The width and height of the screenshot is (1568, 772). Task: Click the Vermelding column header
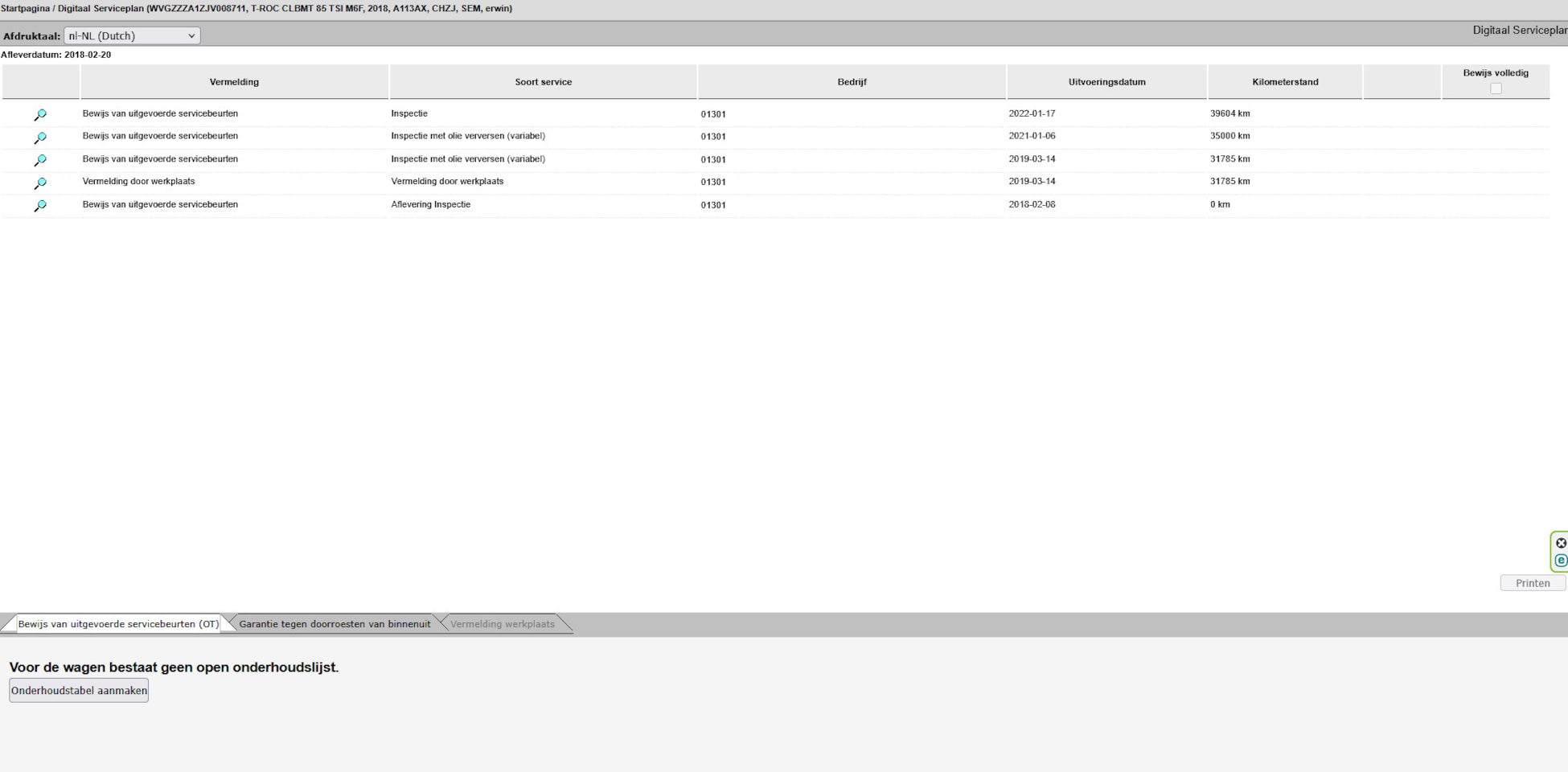(234, 82)
